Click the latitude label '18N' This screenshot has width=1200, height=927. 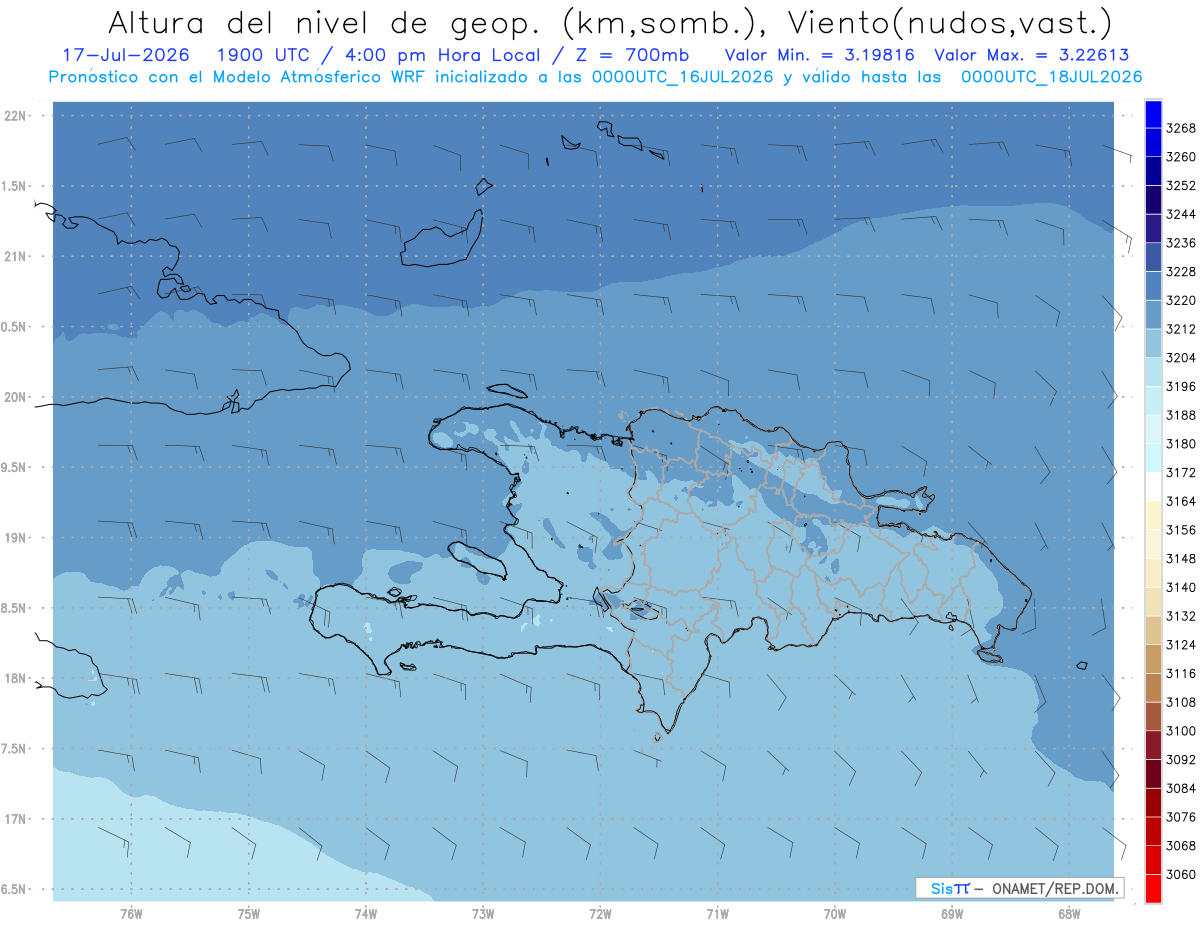click(14, 679)
